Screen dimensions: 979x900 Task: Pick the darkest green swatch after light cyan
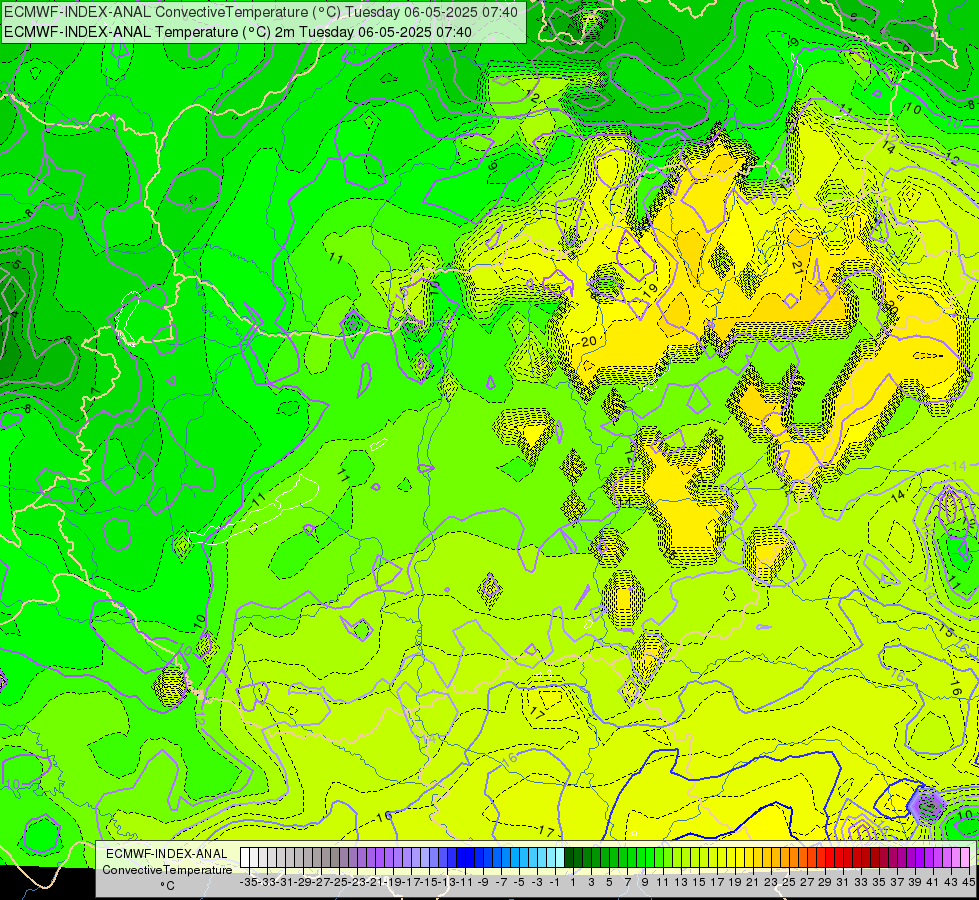coord(569,858)
